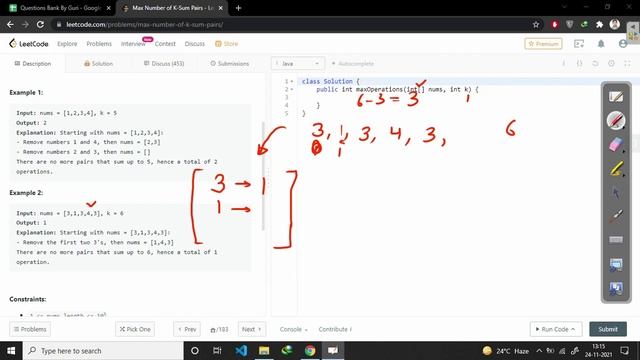Open Chrome from the taskbar
The height and width of the screenshot is (360, 640).
(310, 351)
